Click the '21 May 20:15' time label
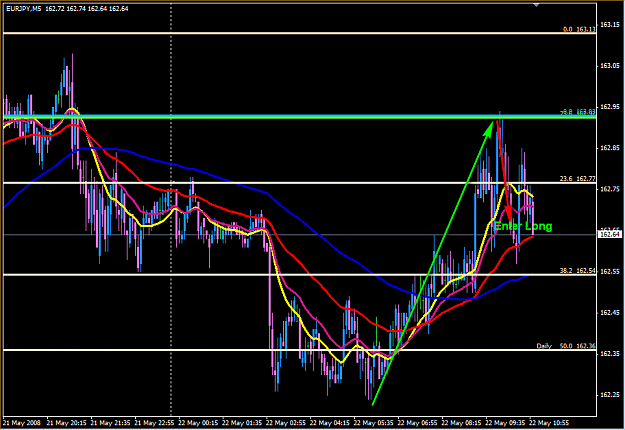Viewport: 625px width, 430px height. click(66, 422)
